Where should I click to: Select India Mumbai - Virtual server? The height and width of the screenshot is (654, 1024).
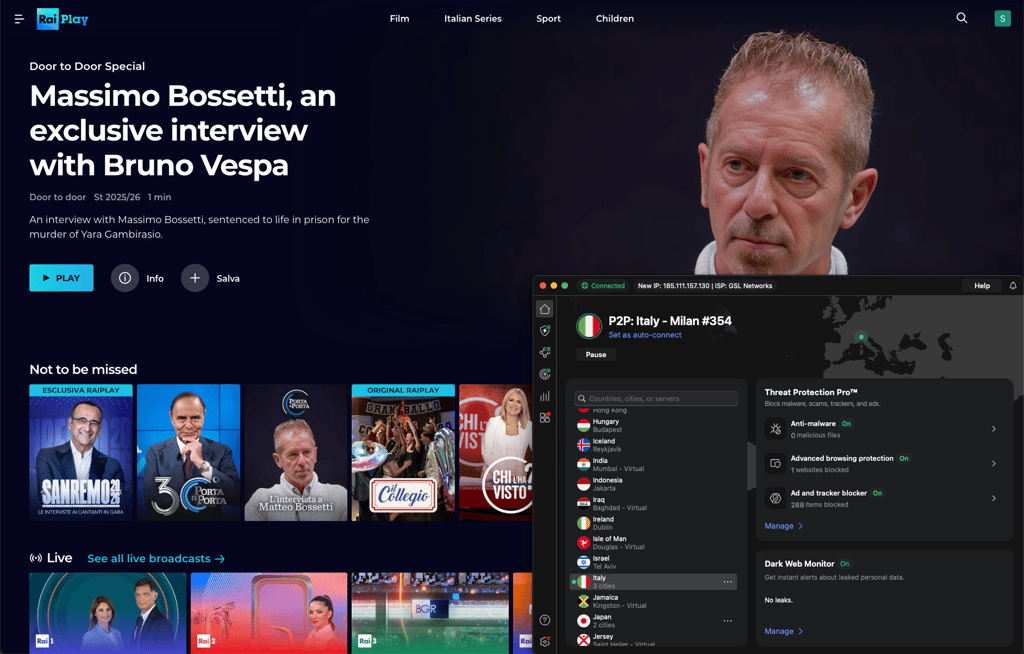point(655,465)
